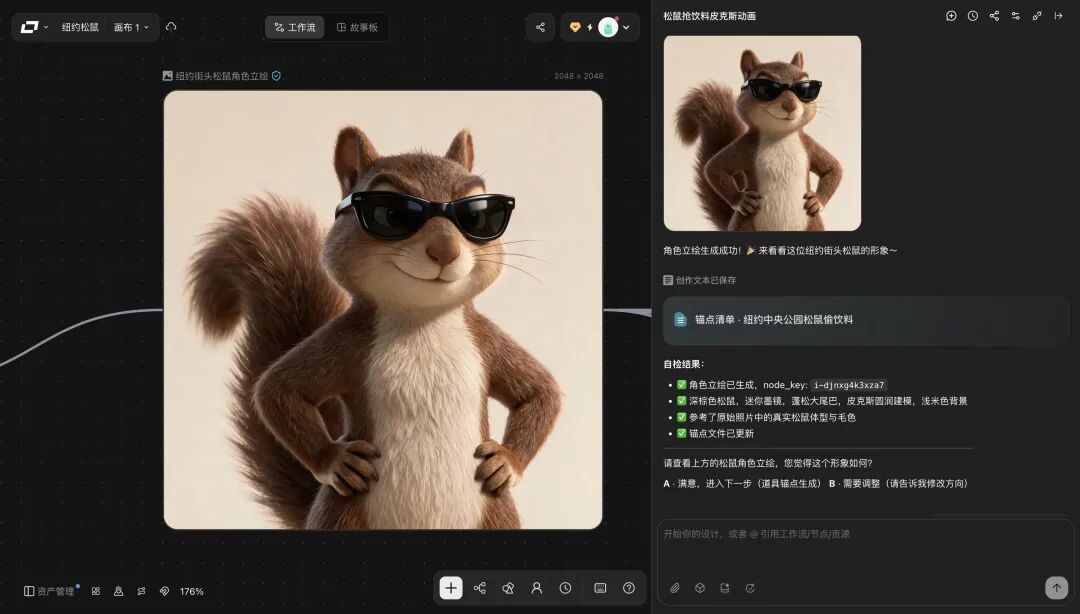Viewport: 1080px width, 614px height.
Task: Select the 纽约街头松鼠角色立绘 node title
Action: coord(222,76)
